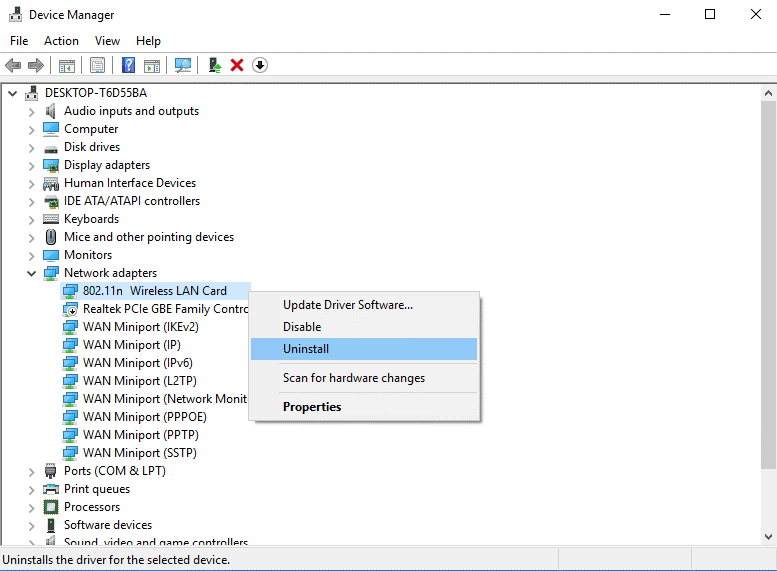Viewport: 777px width, 571px height.
Task: Click the blue Help toolbar icon
Action: pyautogui.click(x=128, y=65)
